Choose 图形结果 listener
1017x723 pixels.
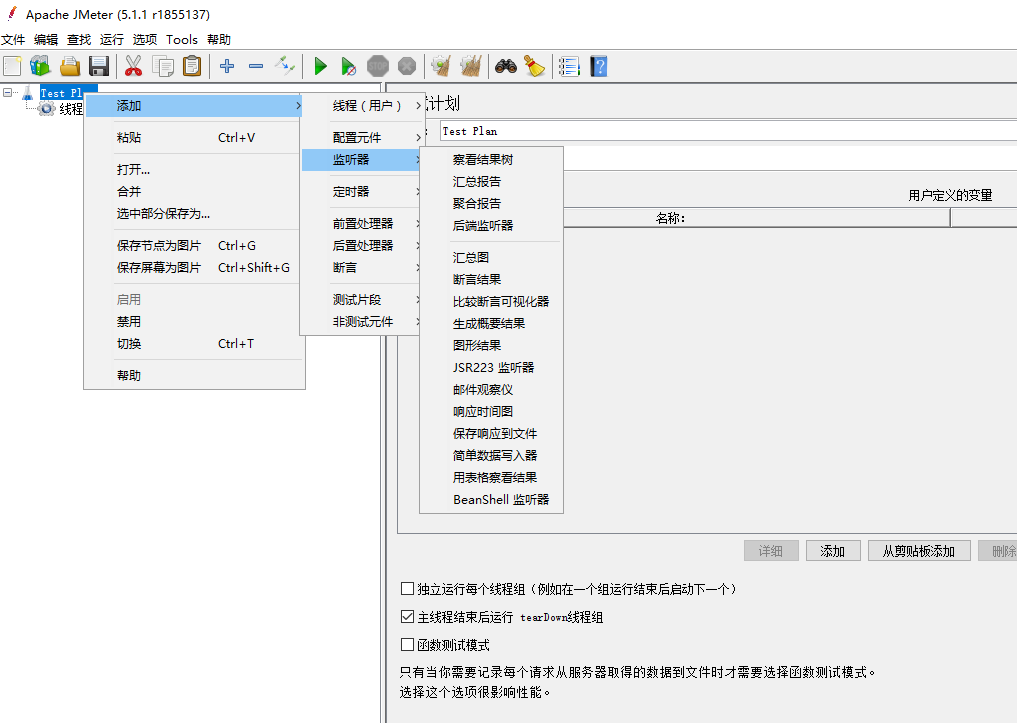click(491, 346)
